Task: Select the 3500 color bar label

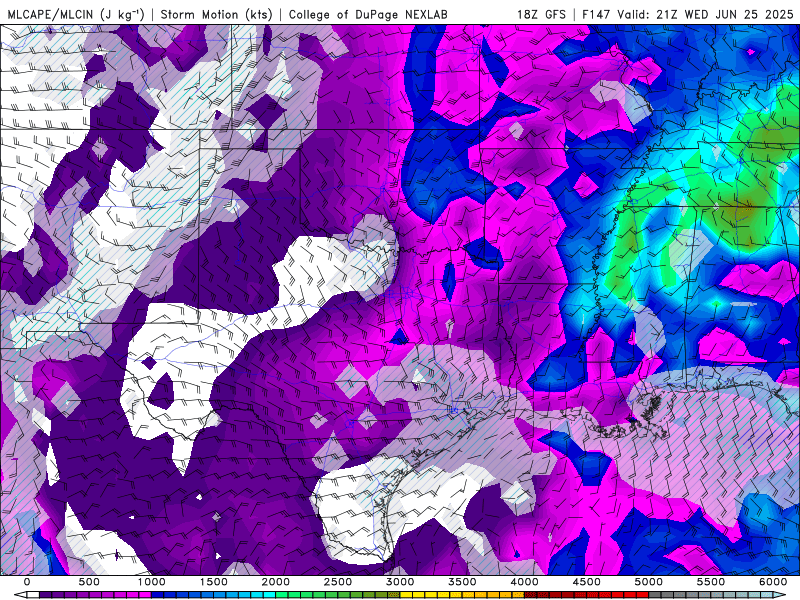Action: [x=462, y=582]
